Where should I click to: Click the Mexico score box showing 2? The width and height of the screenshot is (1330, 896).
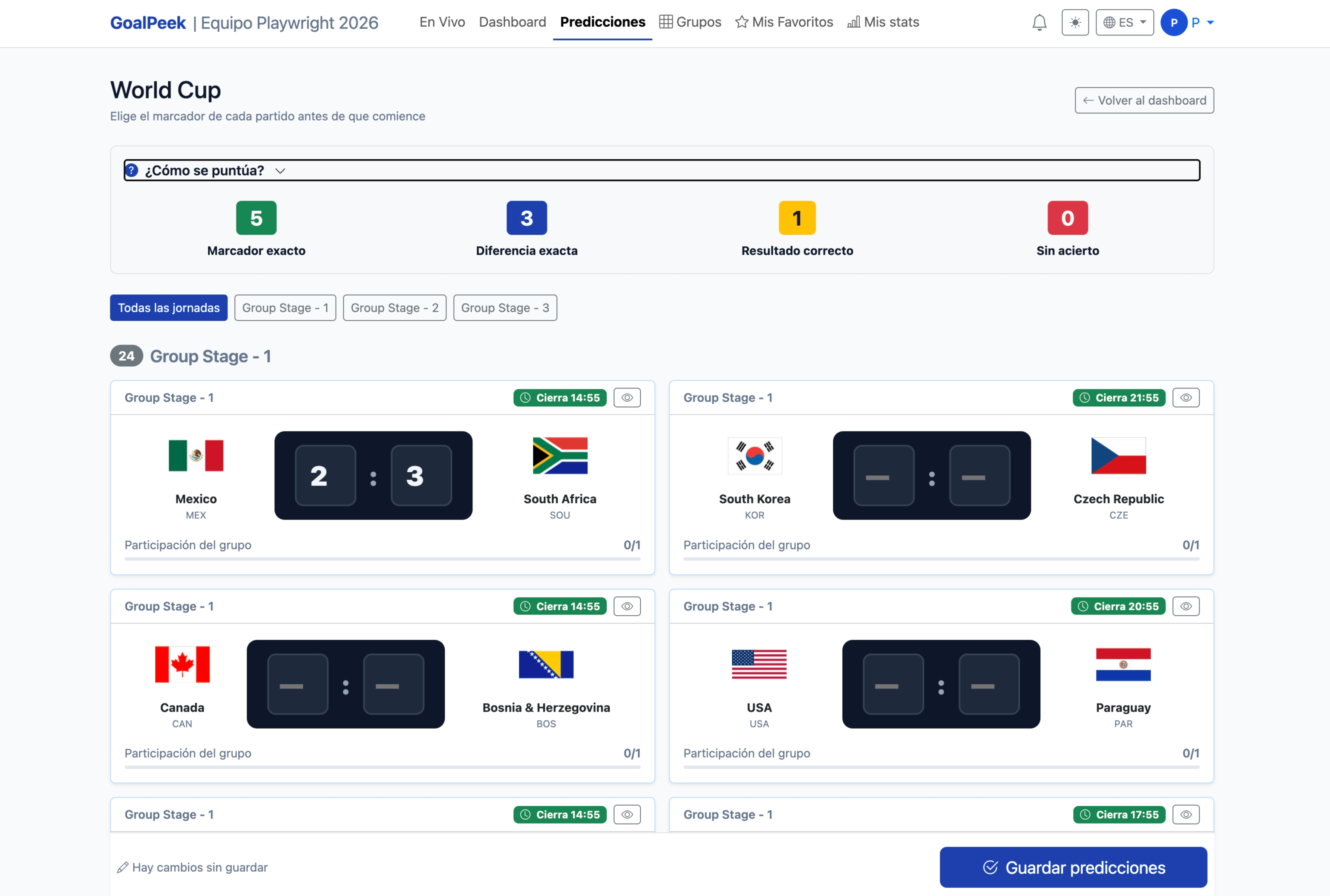(x=325, y=475)
